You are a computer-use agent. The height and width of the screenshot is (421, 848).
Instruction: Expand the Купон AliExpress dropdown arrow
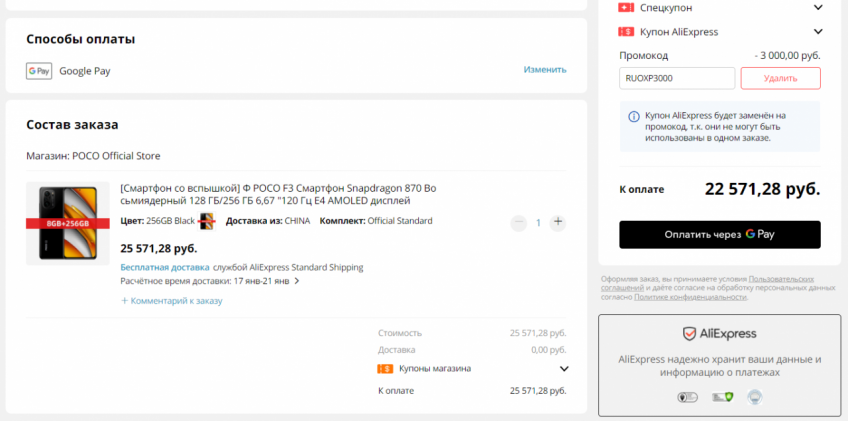click(818, 32)
